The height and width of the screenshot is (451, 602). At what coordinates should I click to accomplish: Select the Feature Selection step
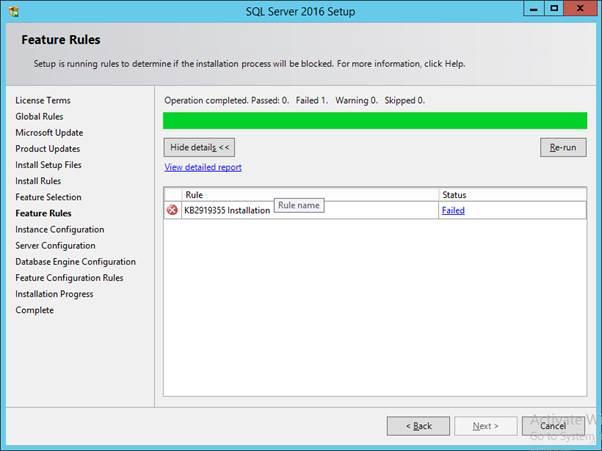pos(48,197)
